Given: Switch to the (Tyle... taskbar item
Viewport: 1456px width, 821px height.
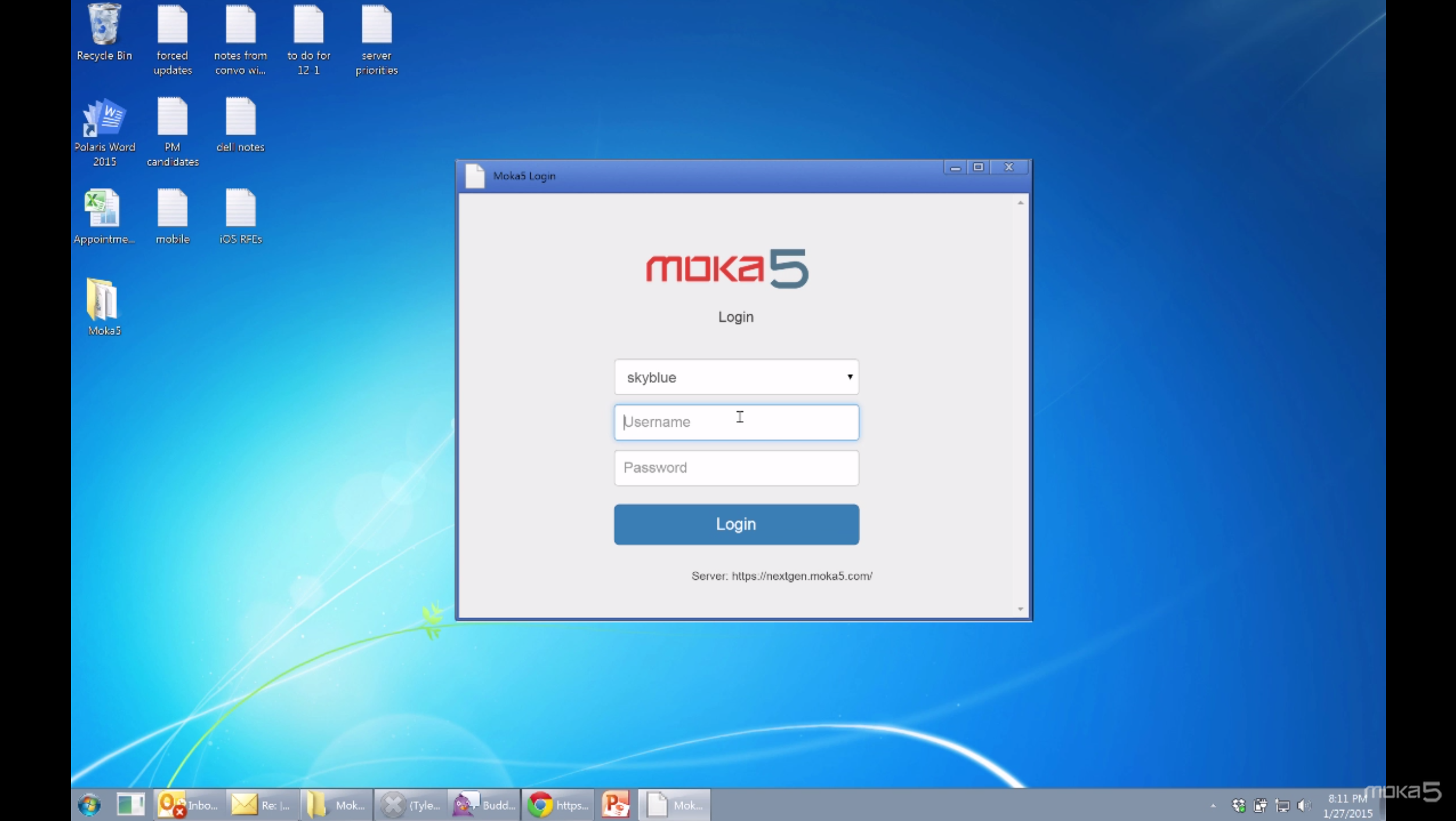Looking at the screenshot, I should click(x=410, y=805).
